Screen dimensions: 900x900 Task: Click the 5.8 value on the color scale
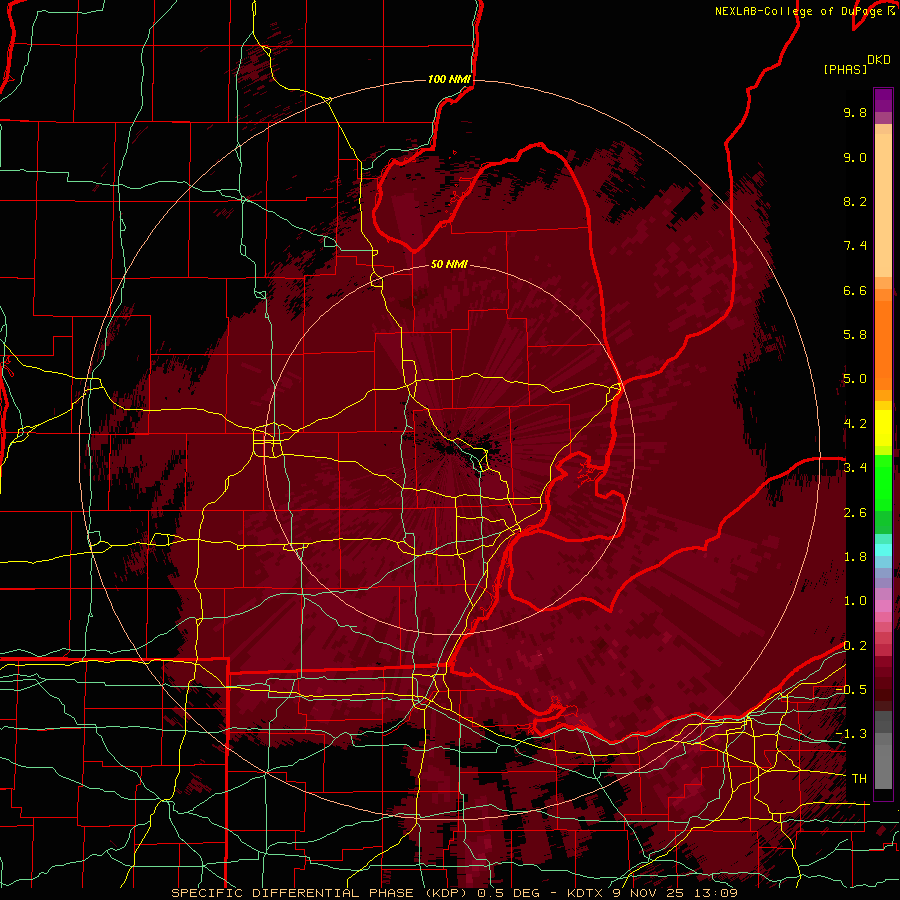click(x=855, y=335)
